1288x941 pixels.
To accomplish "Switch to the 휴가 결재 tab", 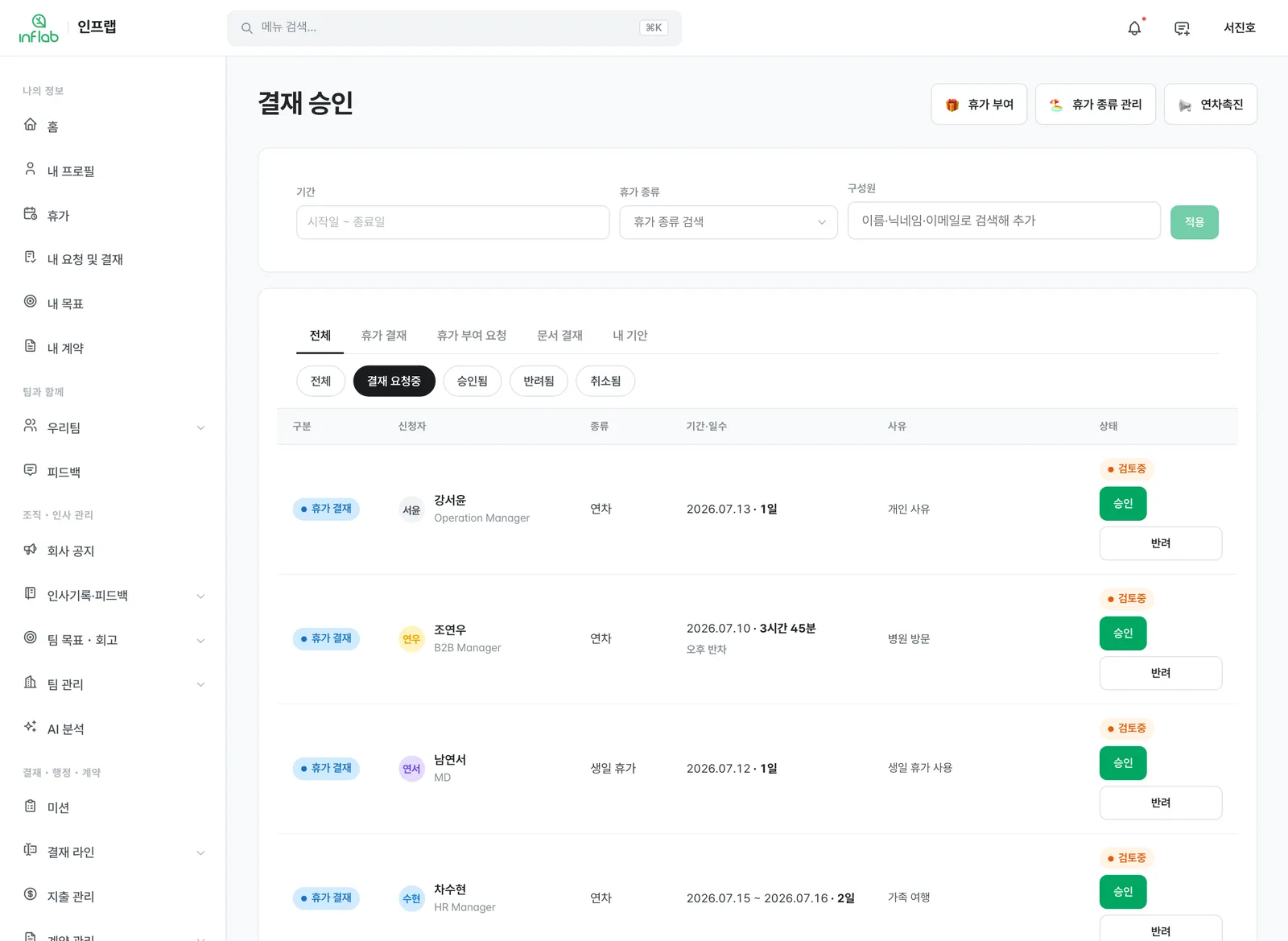I will tap(384, 336).
